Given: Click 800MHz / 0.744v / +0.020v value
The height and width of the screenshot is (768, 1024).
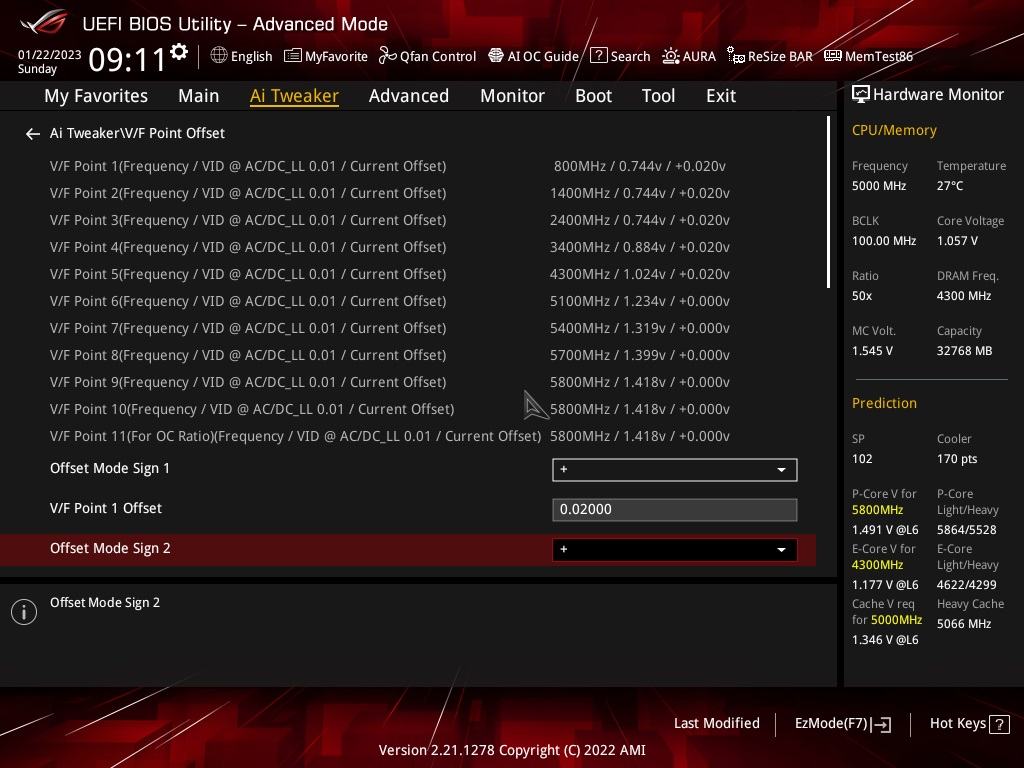Looking at the screenshot, I should click(x=639, y=167).
